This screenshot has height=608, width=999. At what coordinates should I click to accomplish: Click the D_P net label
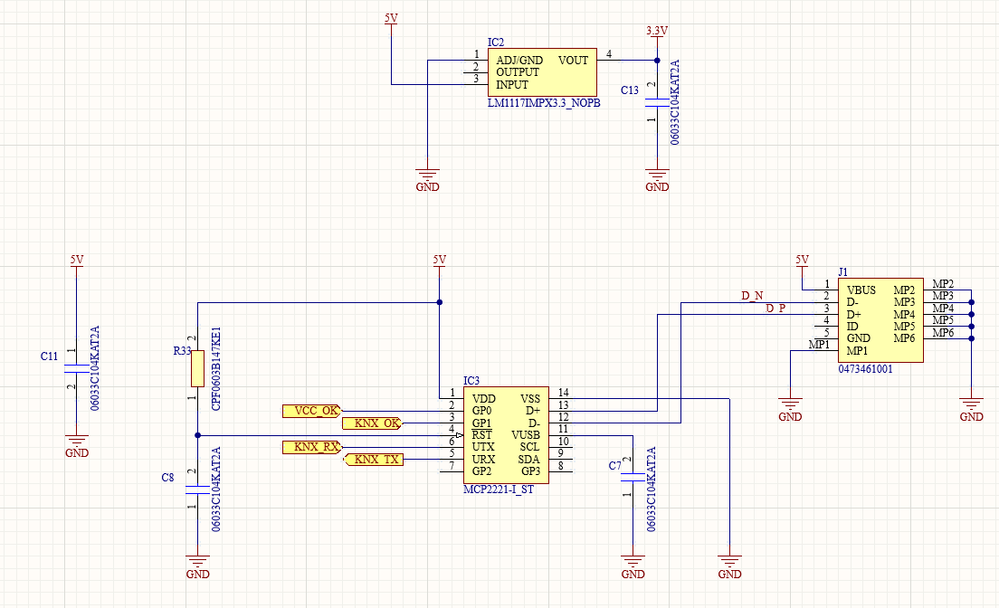click(775, 308)
